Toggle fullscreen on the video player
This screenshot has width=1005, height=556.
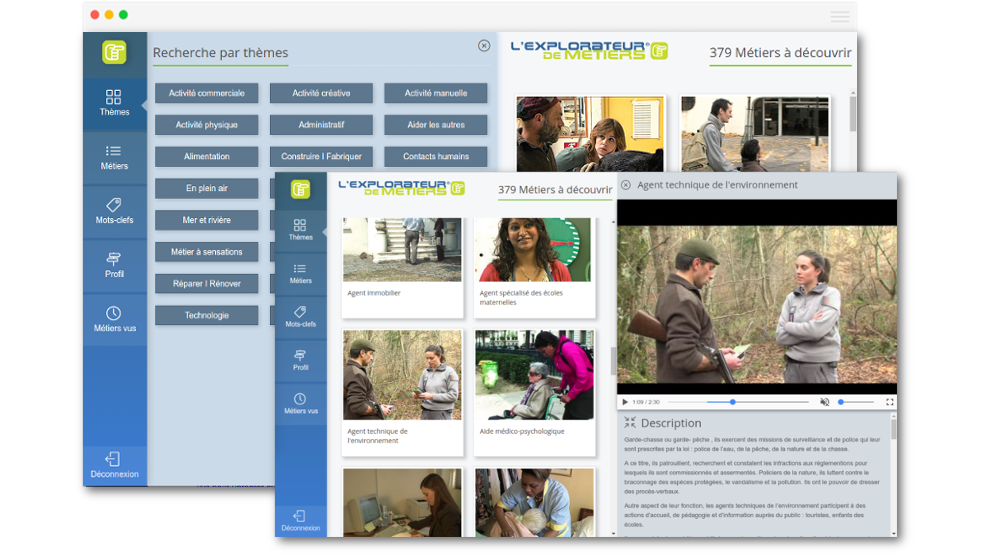click(x=889, y=402)
